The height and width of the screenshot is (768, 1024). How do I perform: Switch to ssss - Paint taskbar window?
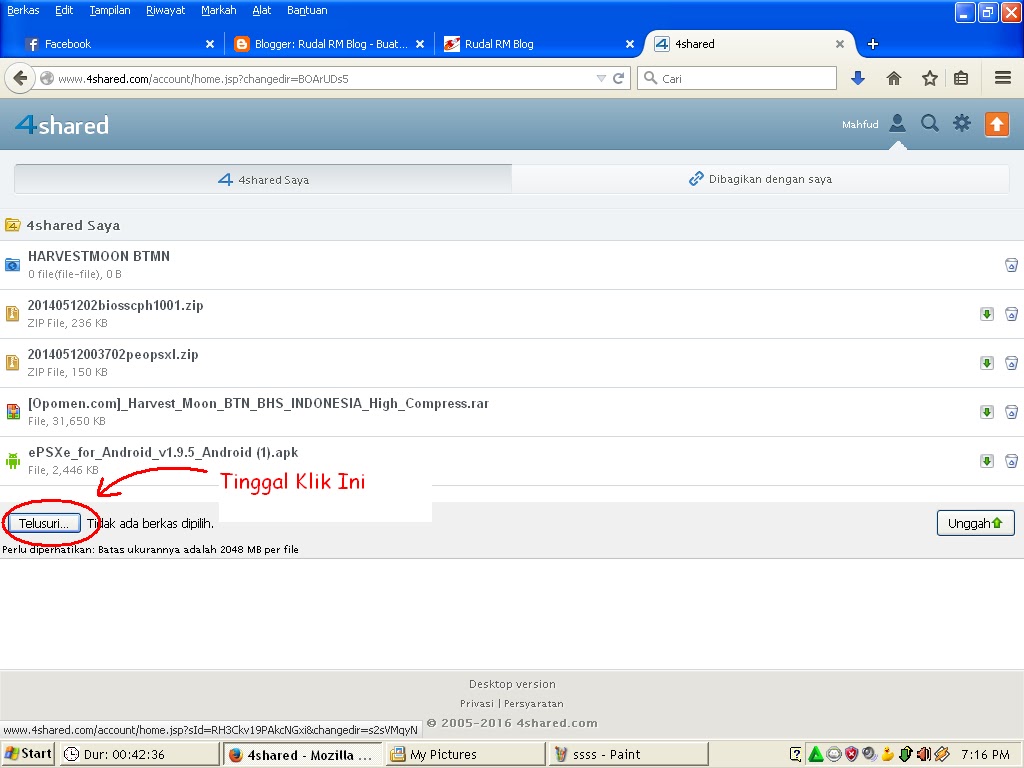[629, 754]
